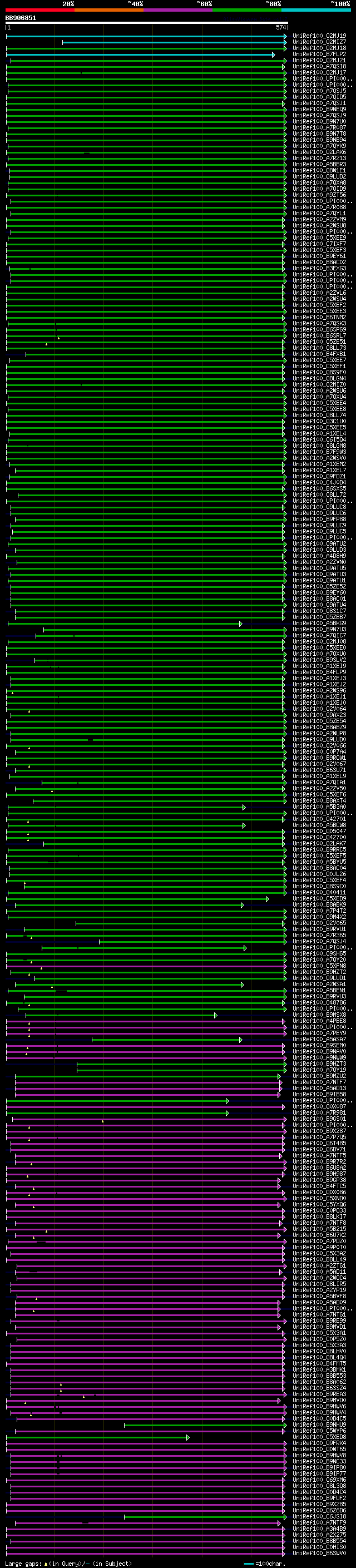Pick the entry UniRef100_A2WSA1

click(x=319, y=983)
